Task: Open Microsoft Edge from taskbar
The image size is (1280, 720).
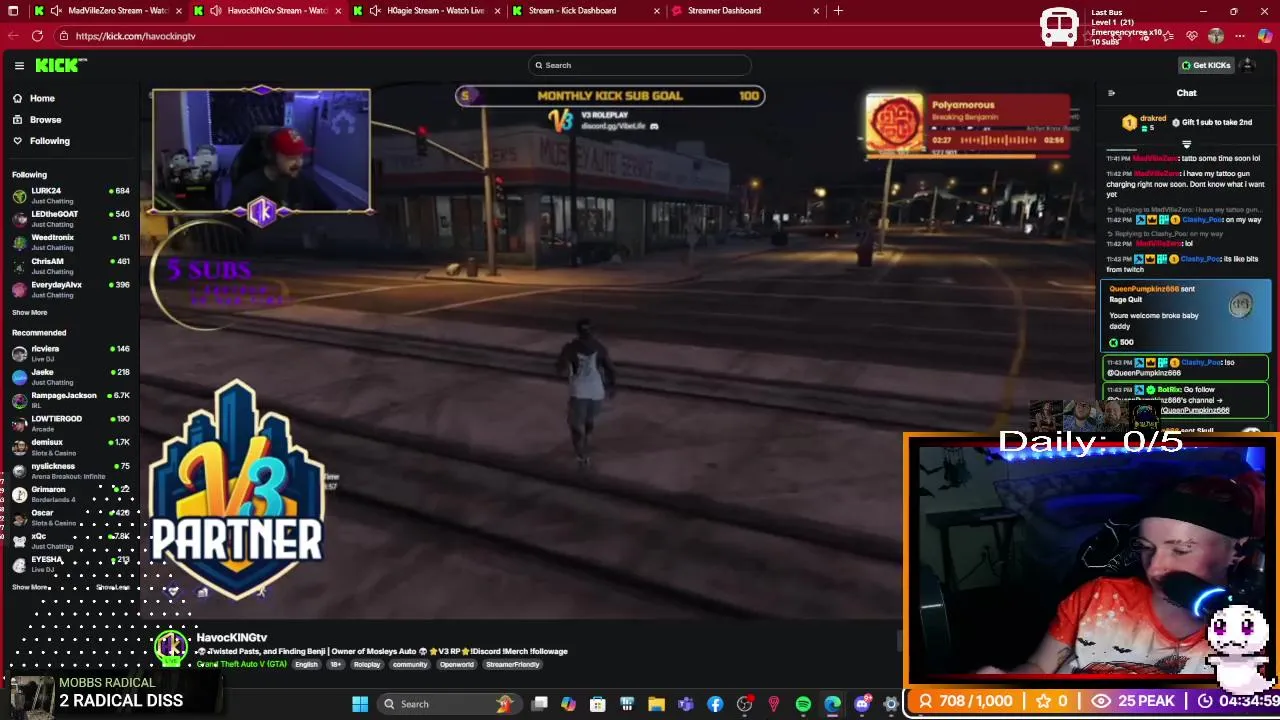Action: (832, 704)
